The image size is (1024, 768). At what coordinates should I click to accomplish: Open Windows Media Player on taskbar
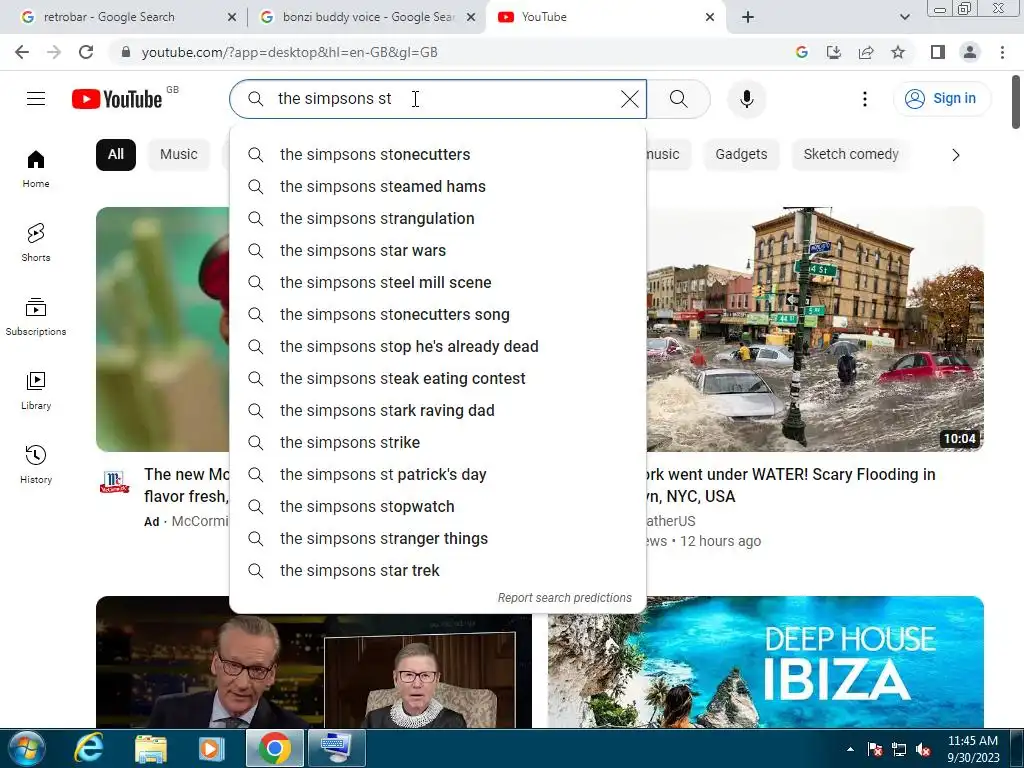coord(212,748)
